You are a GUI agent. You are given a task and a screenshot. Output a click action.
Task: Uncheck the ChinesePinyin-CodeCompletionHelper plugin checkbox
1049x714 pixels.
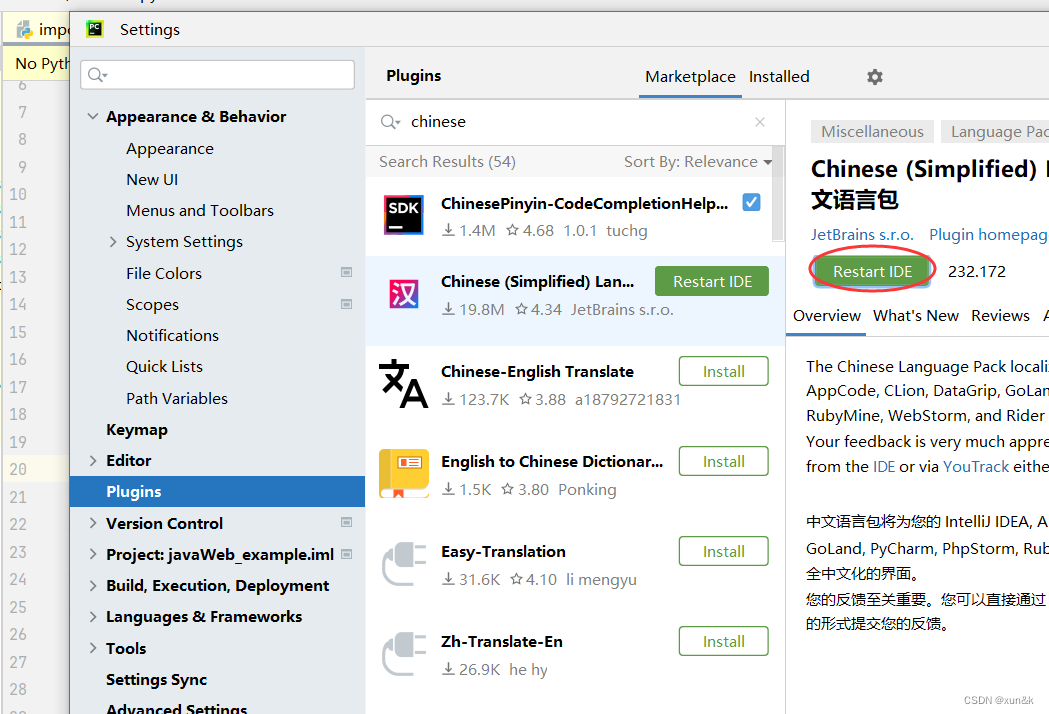[x=751, y=202]
